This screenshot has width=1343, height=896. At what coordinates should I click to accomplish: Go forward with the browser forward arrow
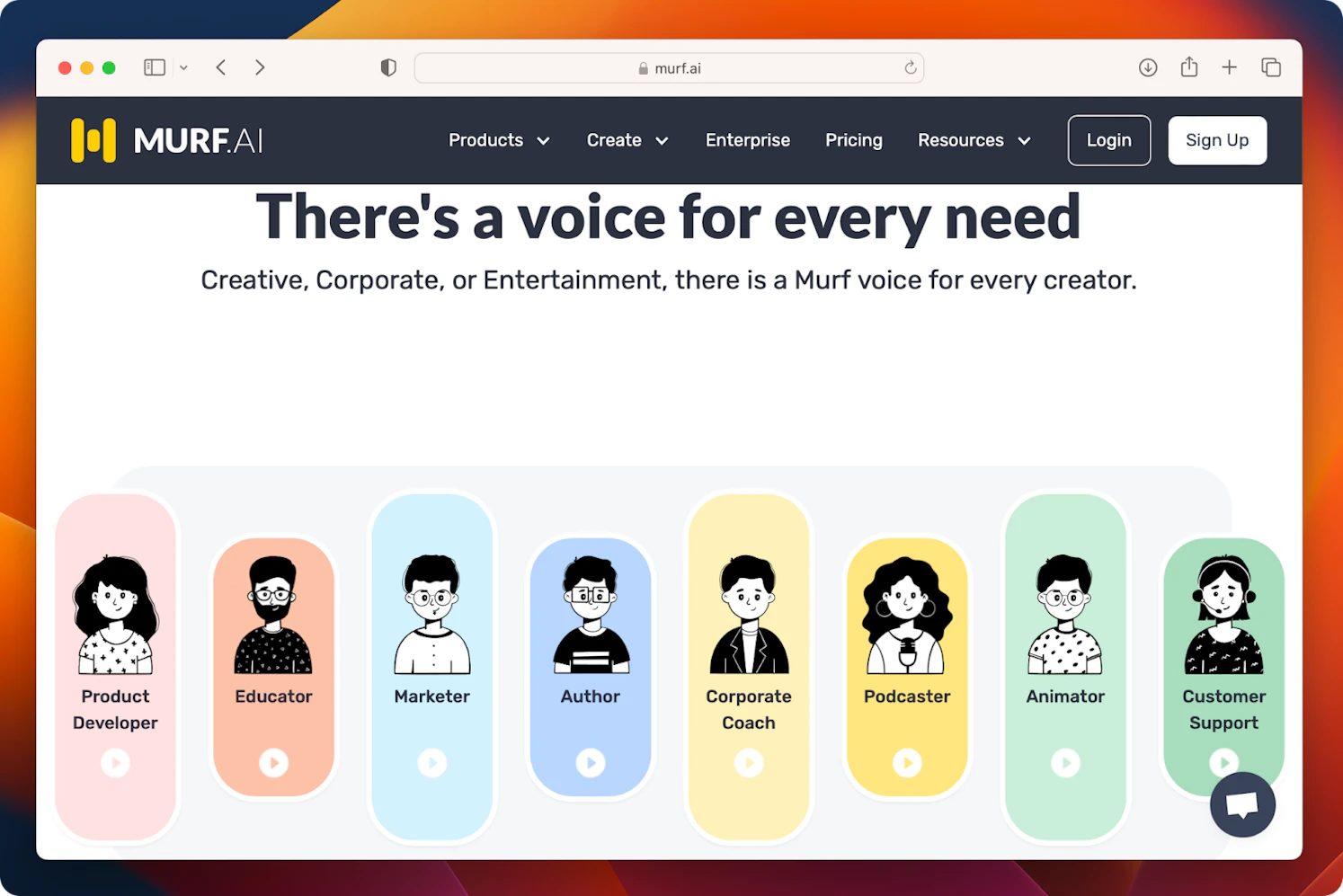(260, 67)
